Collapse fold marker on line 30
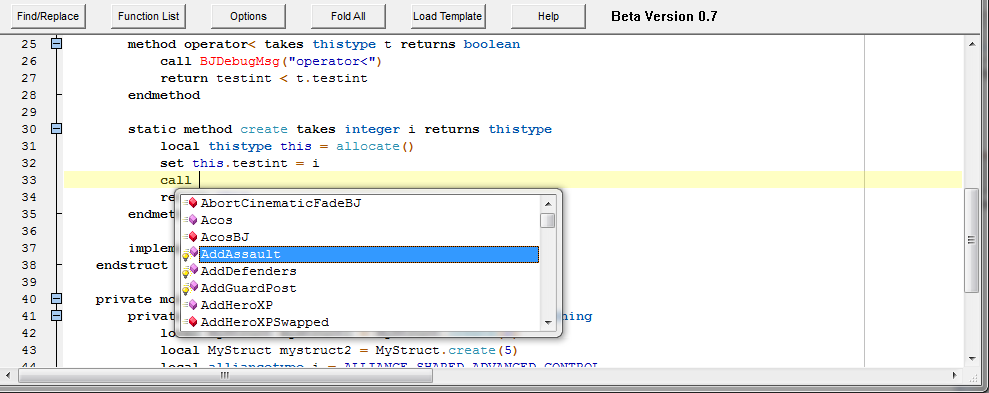The width and height of the screenshot is (989, 393). click(x=57, y=129)
